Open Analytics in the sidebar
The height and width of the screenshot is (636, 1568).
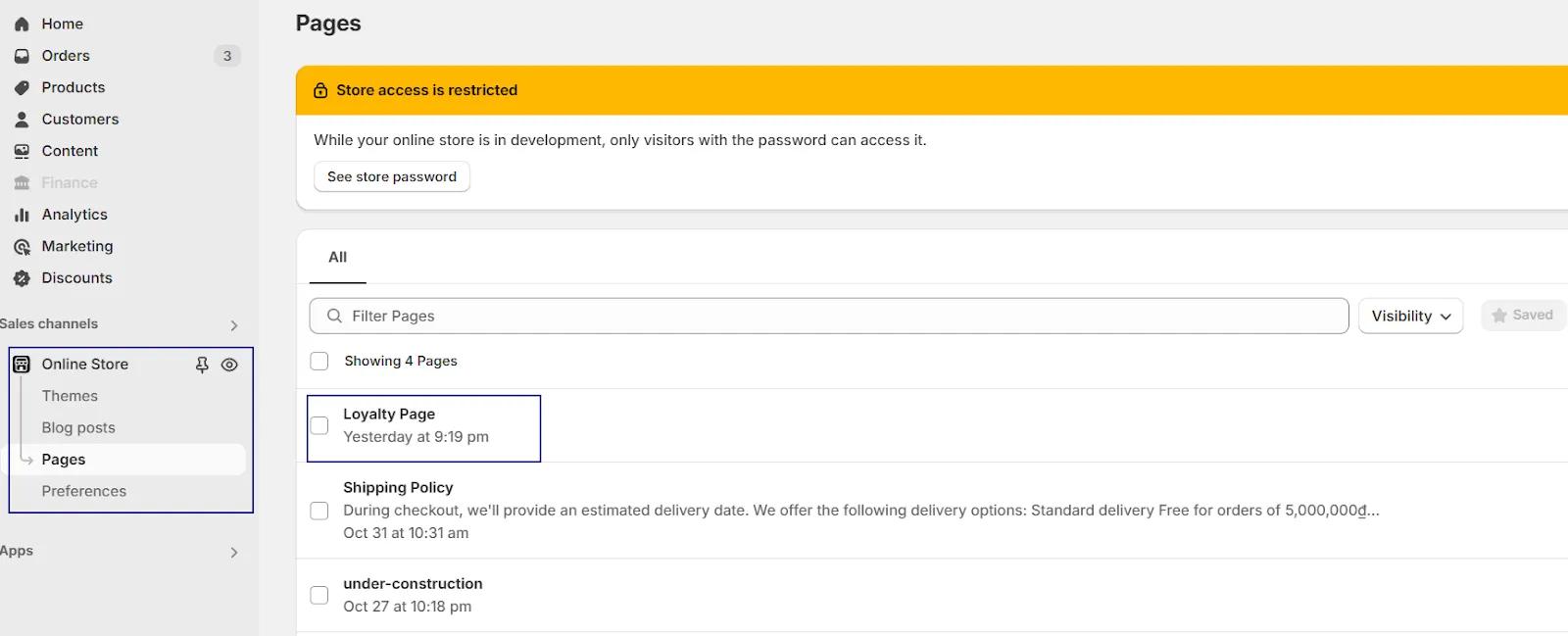click(x=74, y=215)
